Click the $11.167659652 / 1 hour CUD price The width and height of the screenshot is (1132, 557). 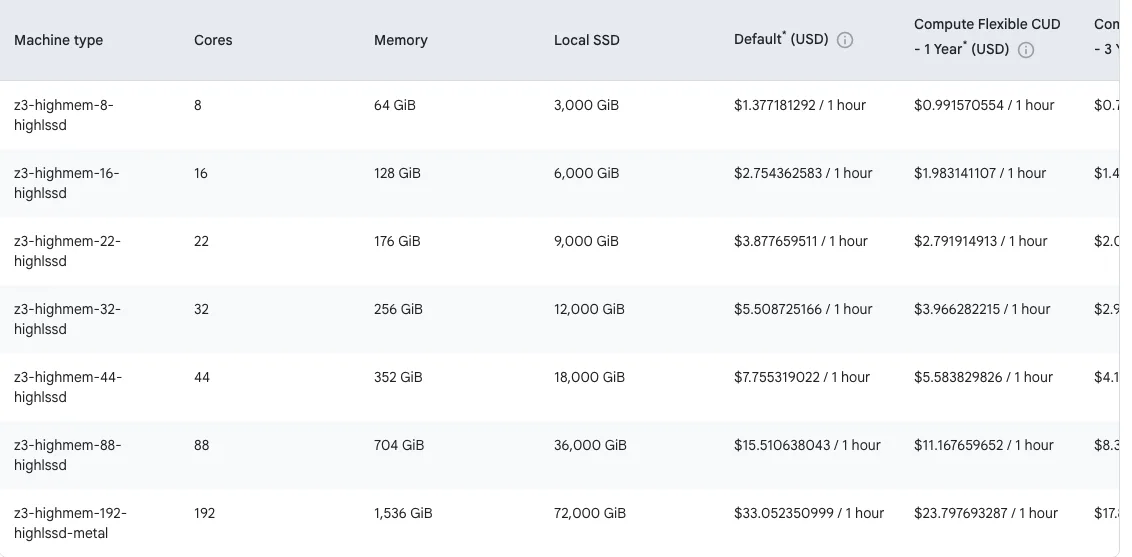coord(984,444)
